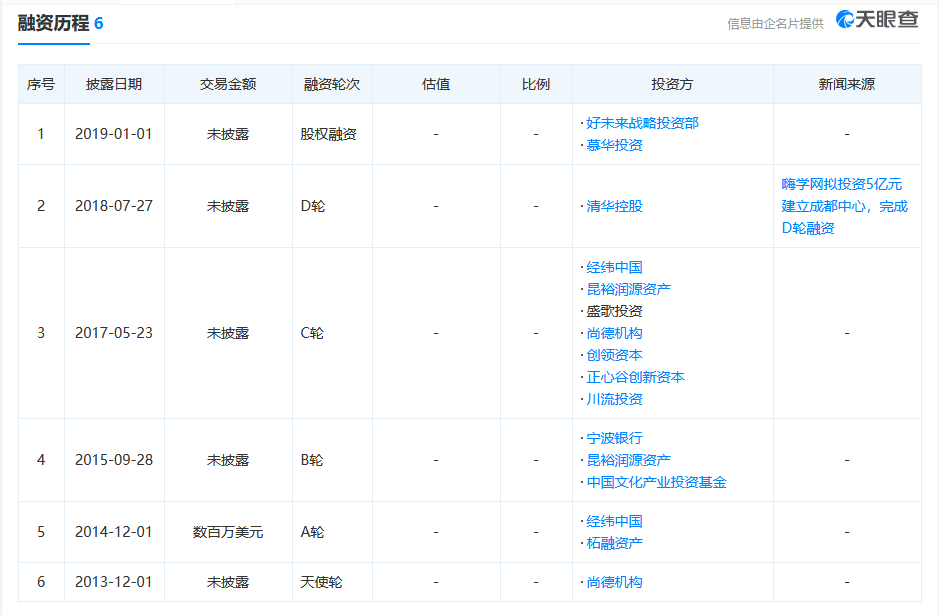Click sequence number 2 in the D轮 row
This screenshot has height=615, width=939.
click(x=41, y=206)
